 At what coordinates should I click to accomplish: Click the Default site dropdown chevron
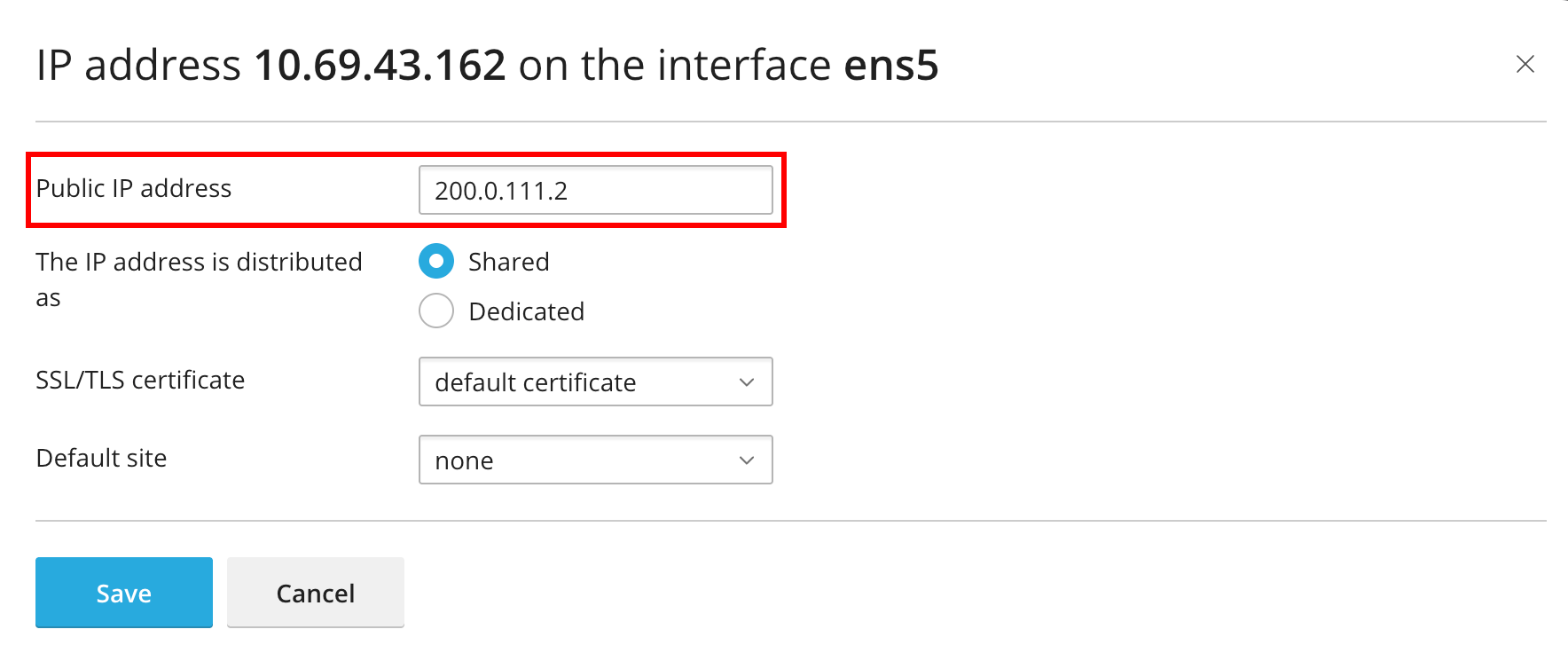click(746, 460)
